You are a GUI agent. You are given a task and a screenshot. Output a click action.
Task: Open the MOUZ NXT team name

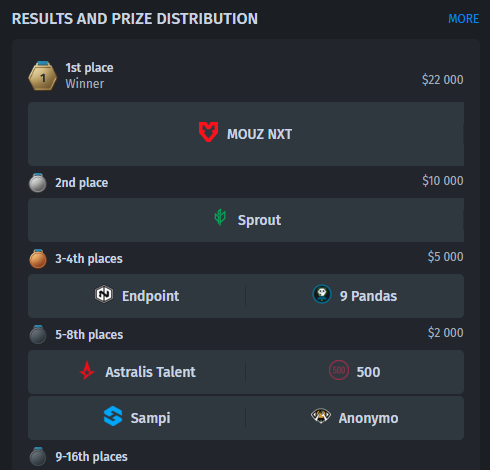259,134
